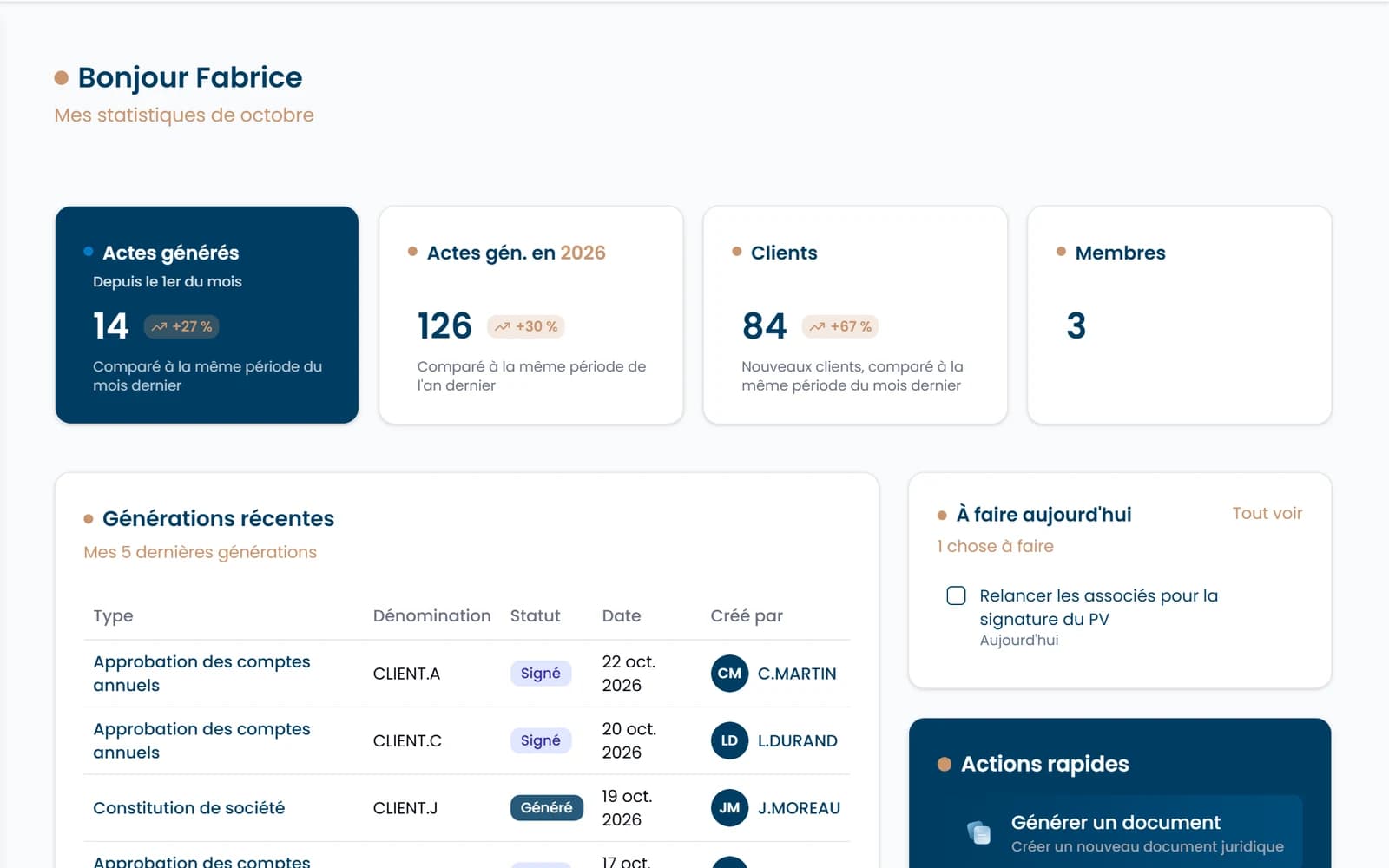Click the +67 % trend badge
This screenshot has height=868, width=1389.
pos(840,326)
